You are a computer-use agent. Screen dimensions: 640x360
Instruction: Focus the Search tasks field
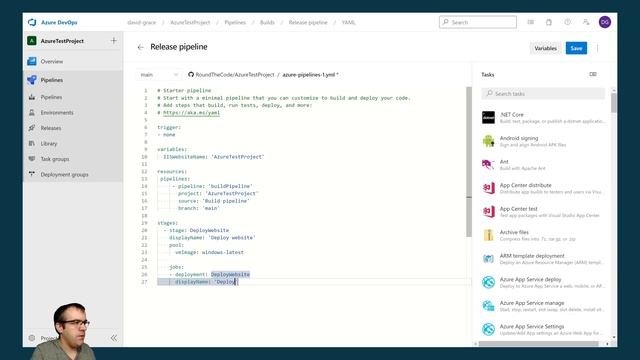(x=543, y=93)
